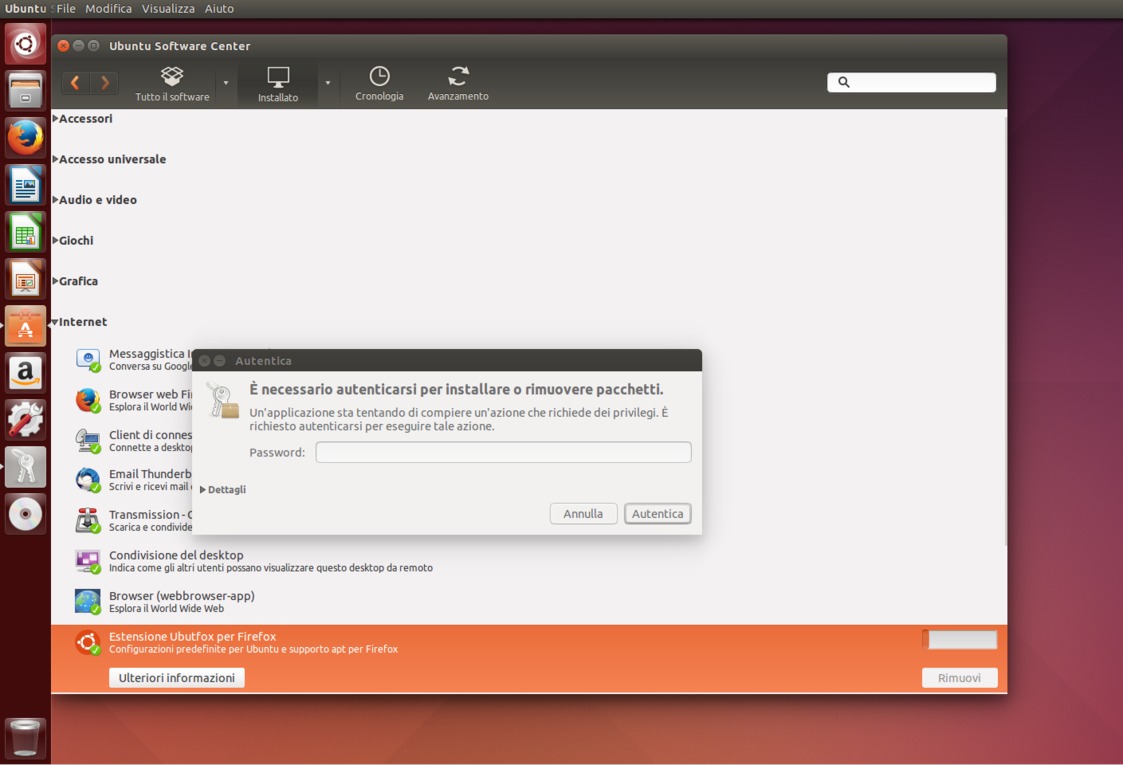Click the Autentica button
This screenshot has width=1123, height=765.
(x=657, y=514)
